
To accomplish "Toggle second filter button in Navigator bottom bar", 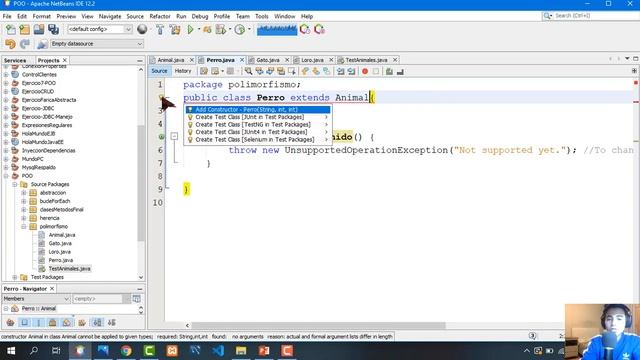I will (24, 322).
